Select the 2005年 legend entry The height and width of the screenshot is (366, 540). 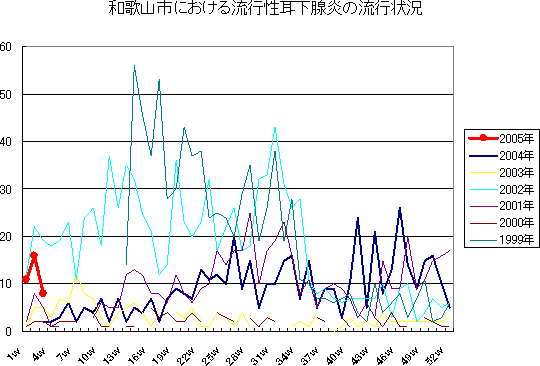(501, 138)
